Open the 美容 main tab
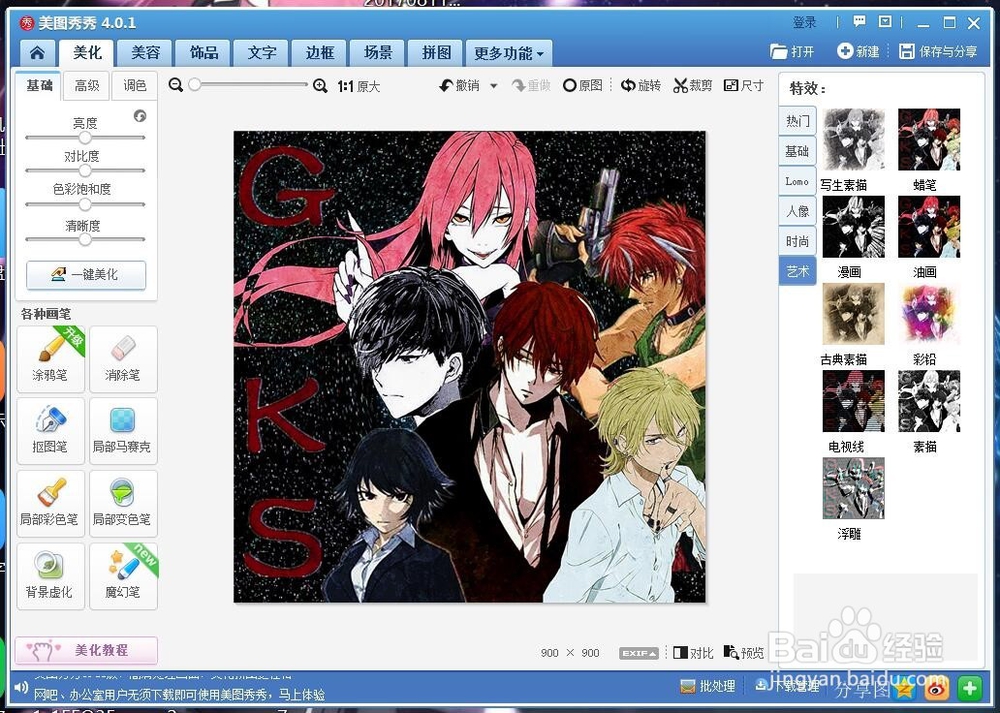This screenshot has width=1000, height=713. pyautogui.click(x=145, y=52)
